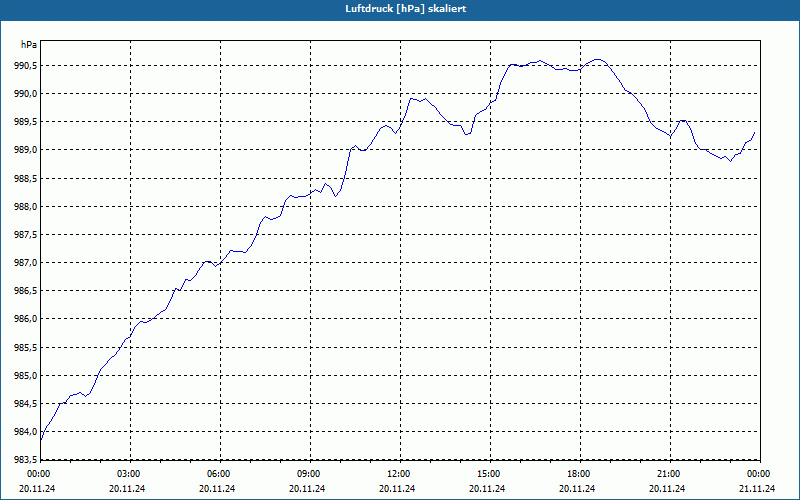The image size is (800, 500).
Task: Click the 989,5 y-axis value
Action: [x=24, y=122]
